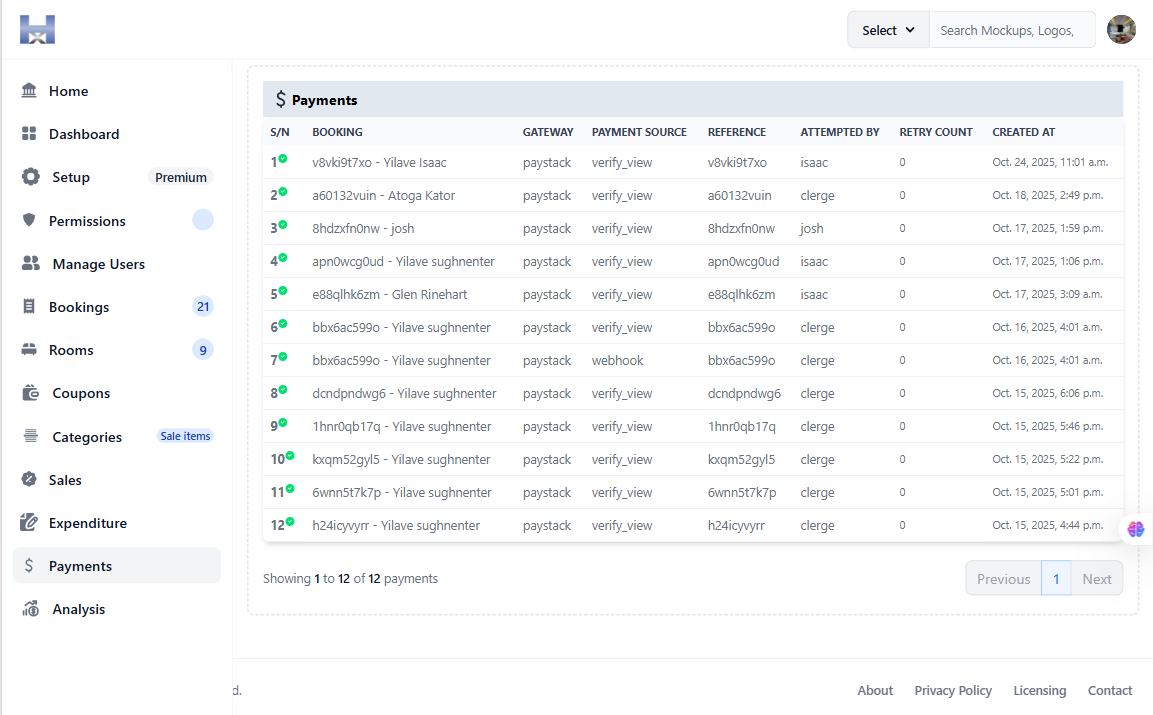The width and height of the screenshot is (1153, 715).
Task: Open the Select dropdown in header
Action: click(888, 30)
